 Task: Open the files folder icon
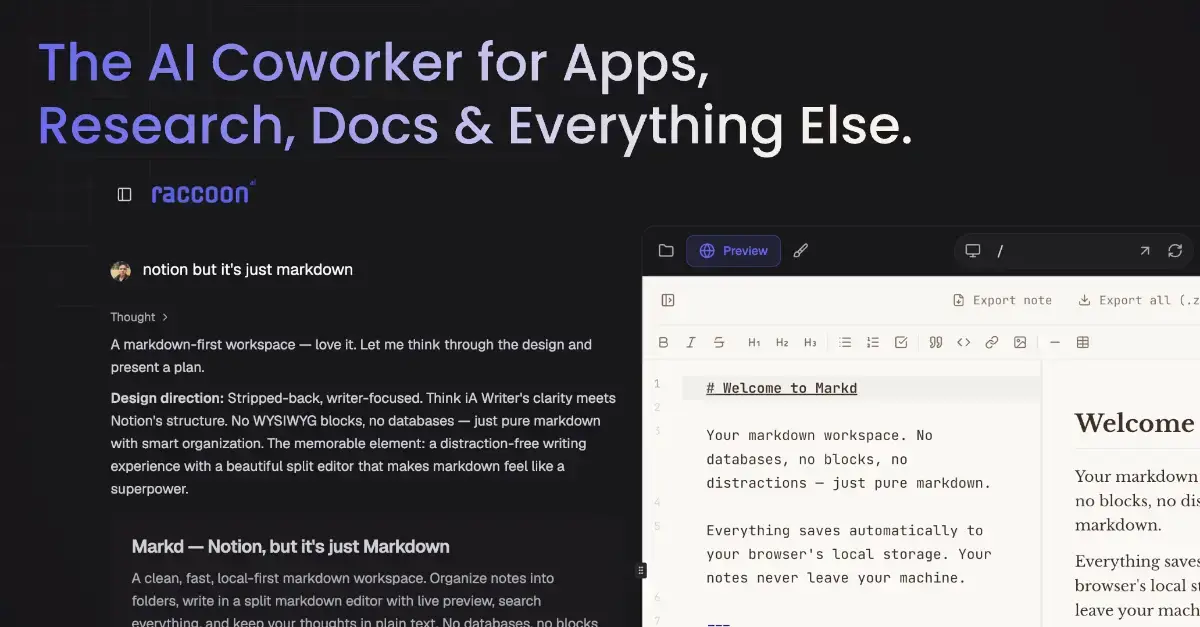[666, 251]
